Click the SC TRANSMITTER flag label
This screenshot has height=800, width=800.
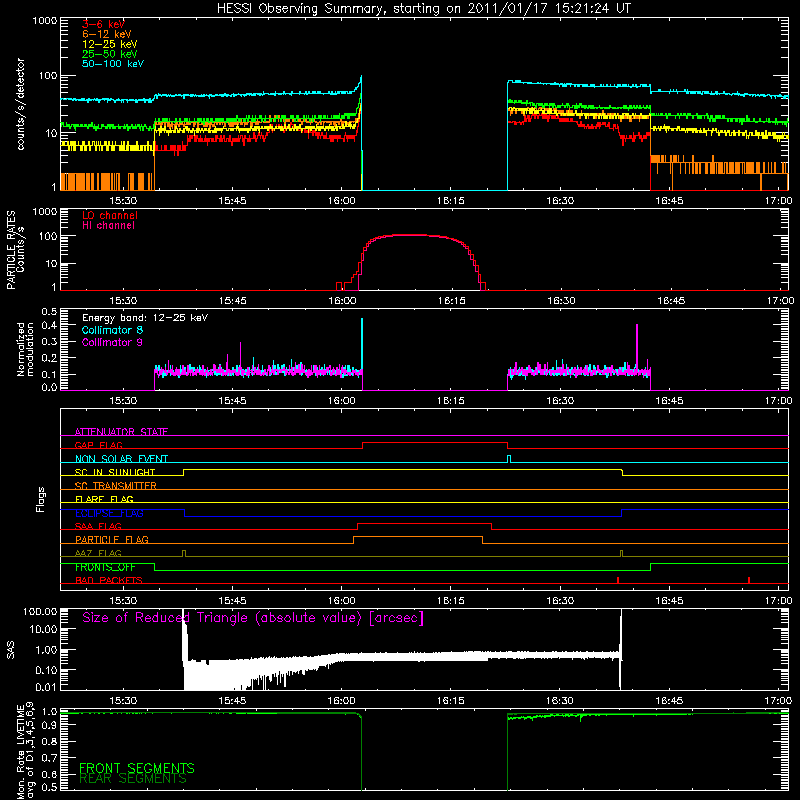[x=115, y=485]
